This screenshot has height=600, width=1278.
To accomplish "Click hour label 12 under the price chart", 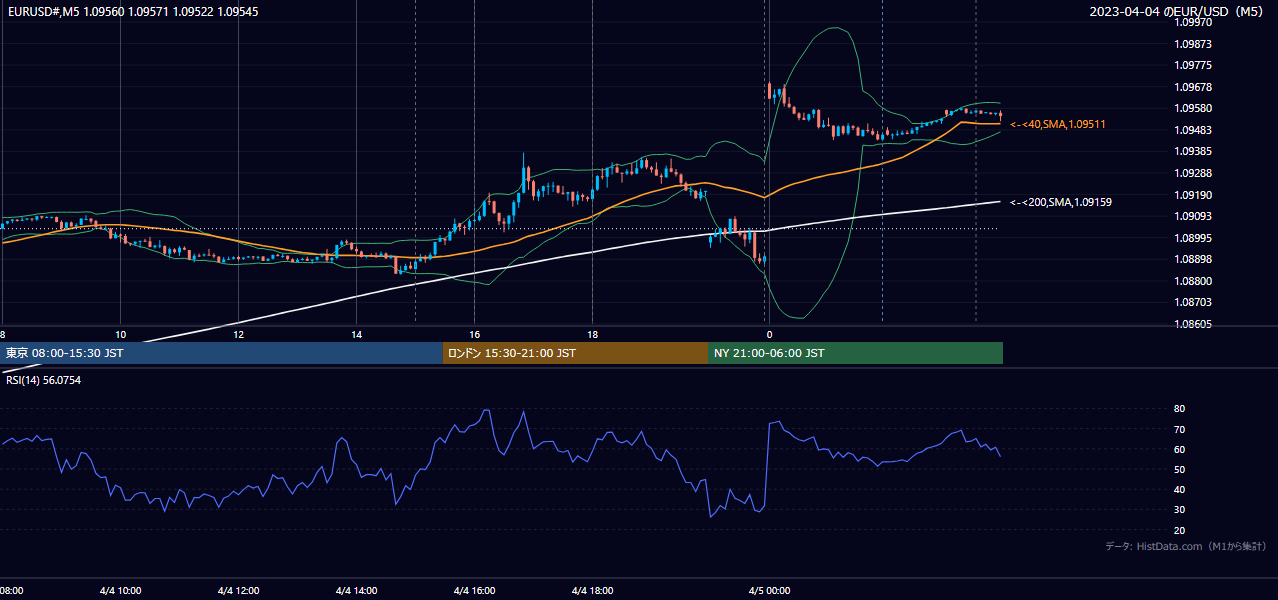I will click(238, 333).
